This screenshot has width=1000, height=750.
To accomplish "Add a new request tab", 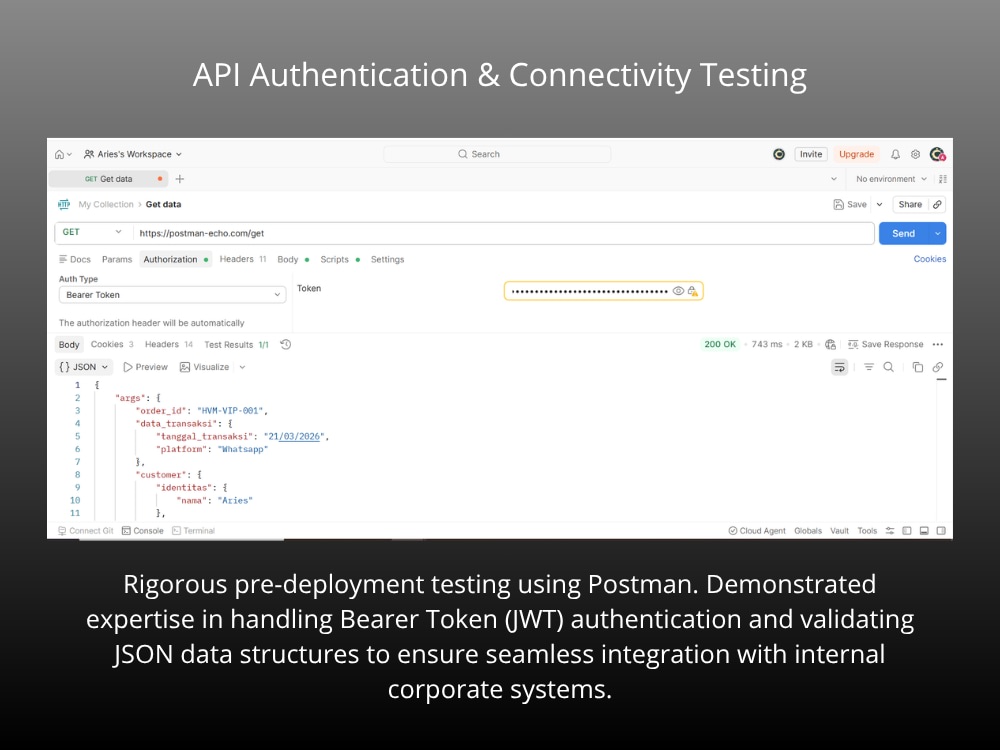I will pos(180,179).
